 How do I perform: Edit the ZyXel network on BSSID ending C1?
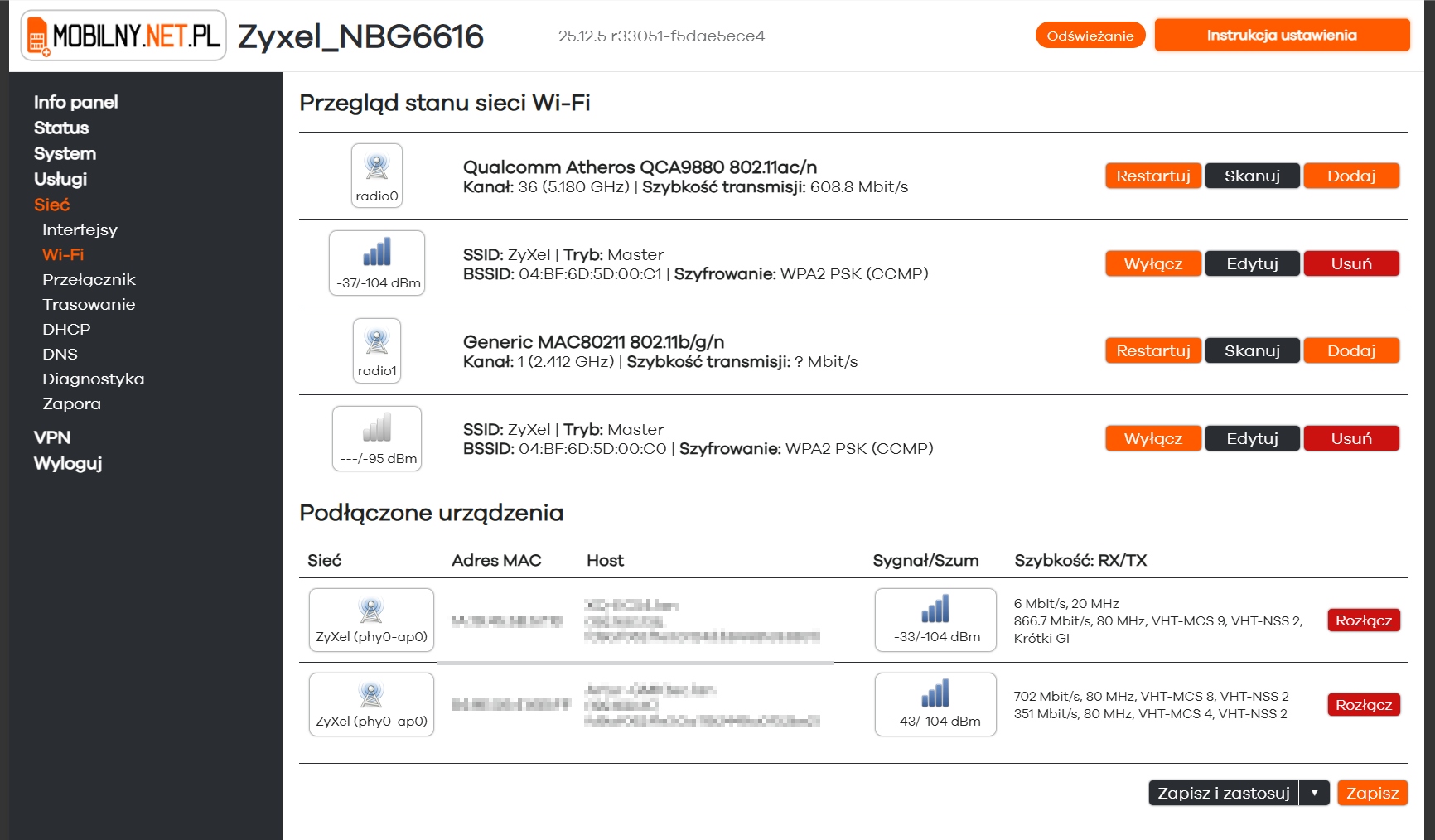1252,263
